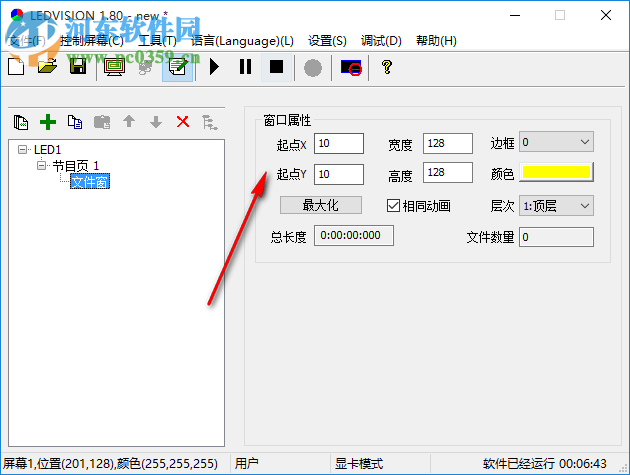Viewport: 630px width, 475px height.
Task: Click the greyed-out paste icon
Action: [102, 122]
